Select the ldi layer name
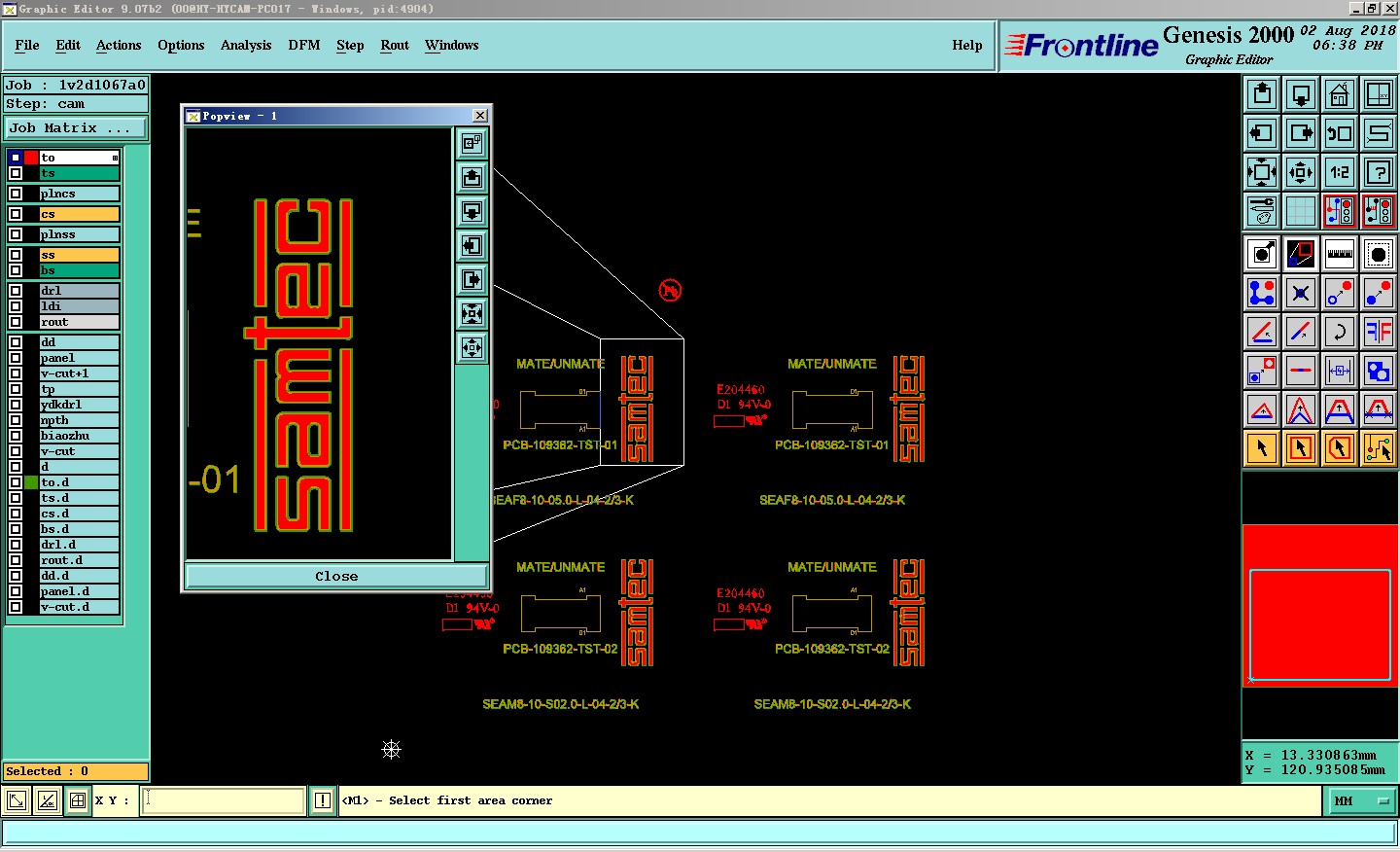This screenshot has width=1400, height=852. [x=79, y=306]
